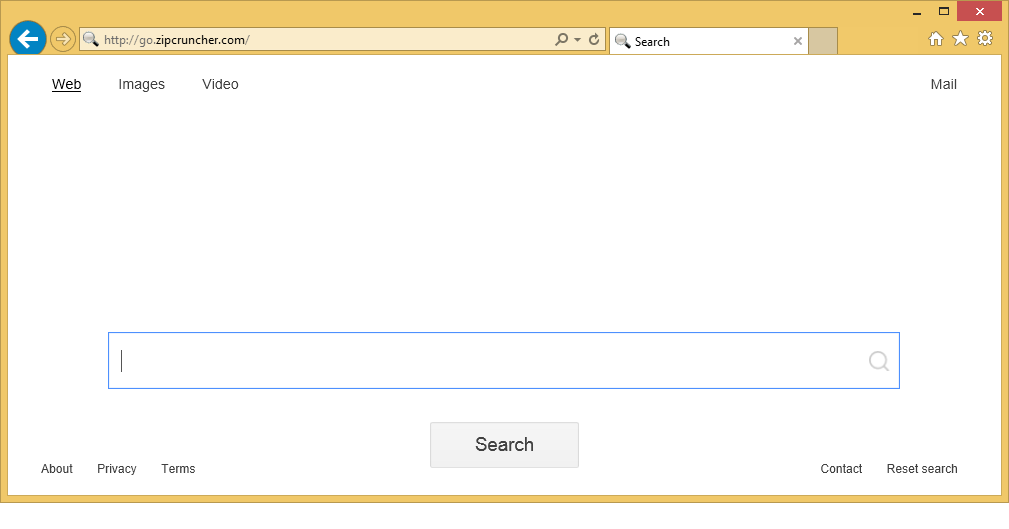Select the Web search category
Viewport: 1009px width, 529px height.
(x=66, y=84)
